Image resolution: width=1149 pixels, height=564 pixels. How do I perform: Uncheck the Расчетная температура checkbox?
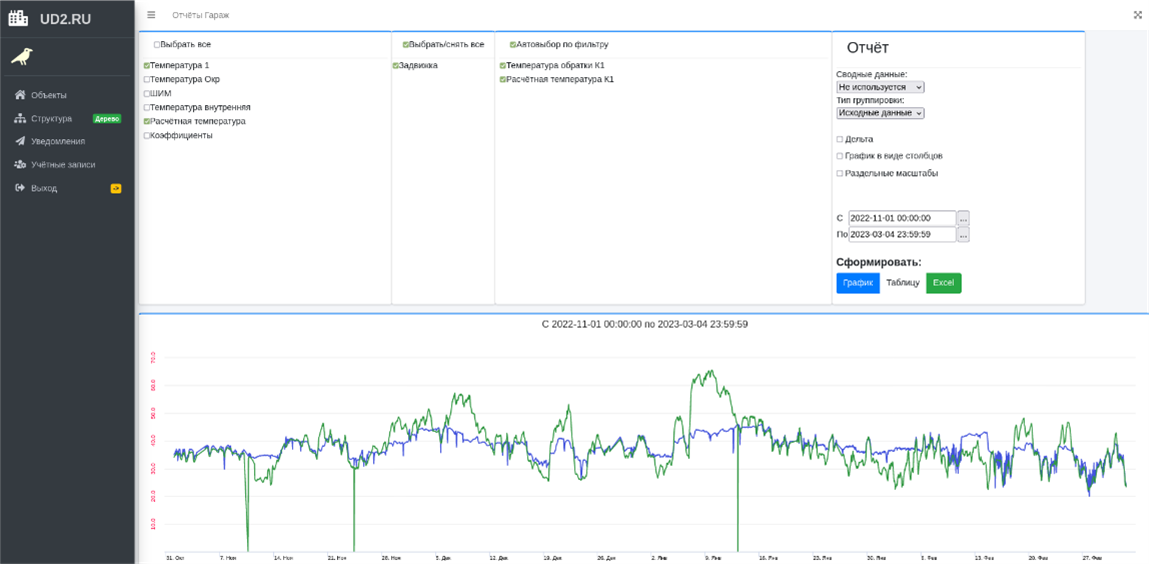tap(147, 122)
